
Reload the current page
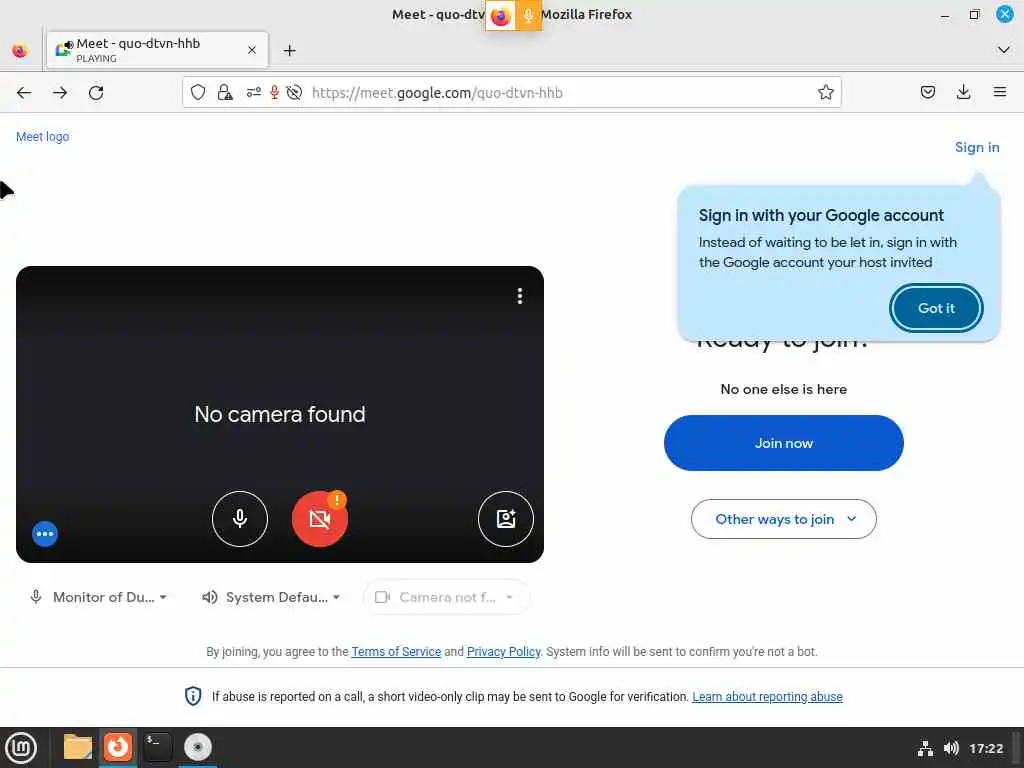(x=96, y=93)
